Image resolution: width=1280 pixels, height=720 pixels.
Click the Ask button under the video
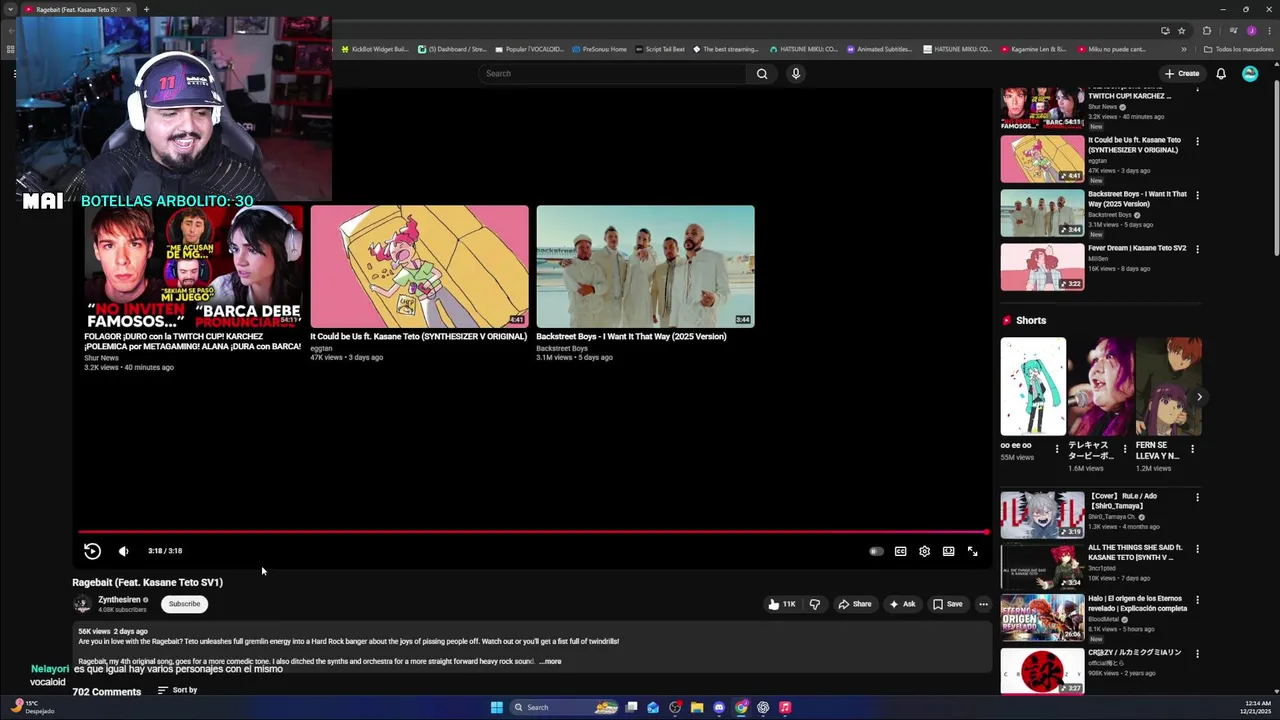point(902,604)
